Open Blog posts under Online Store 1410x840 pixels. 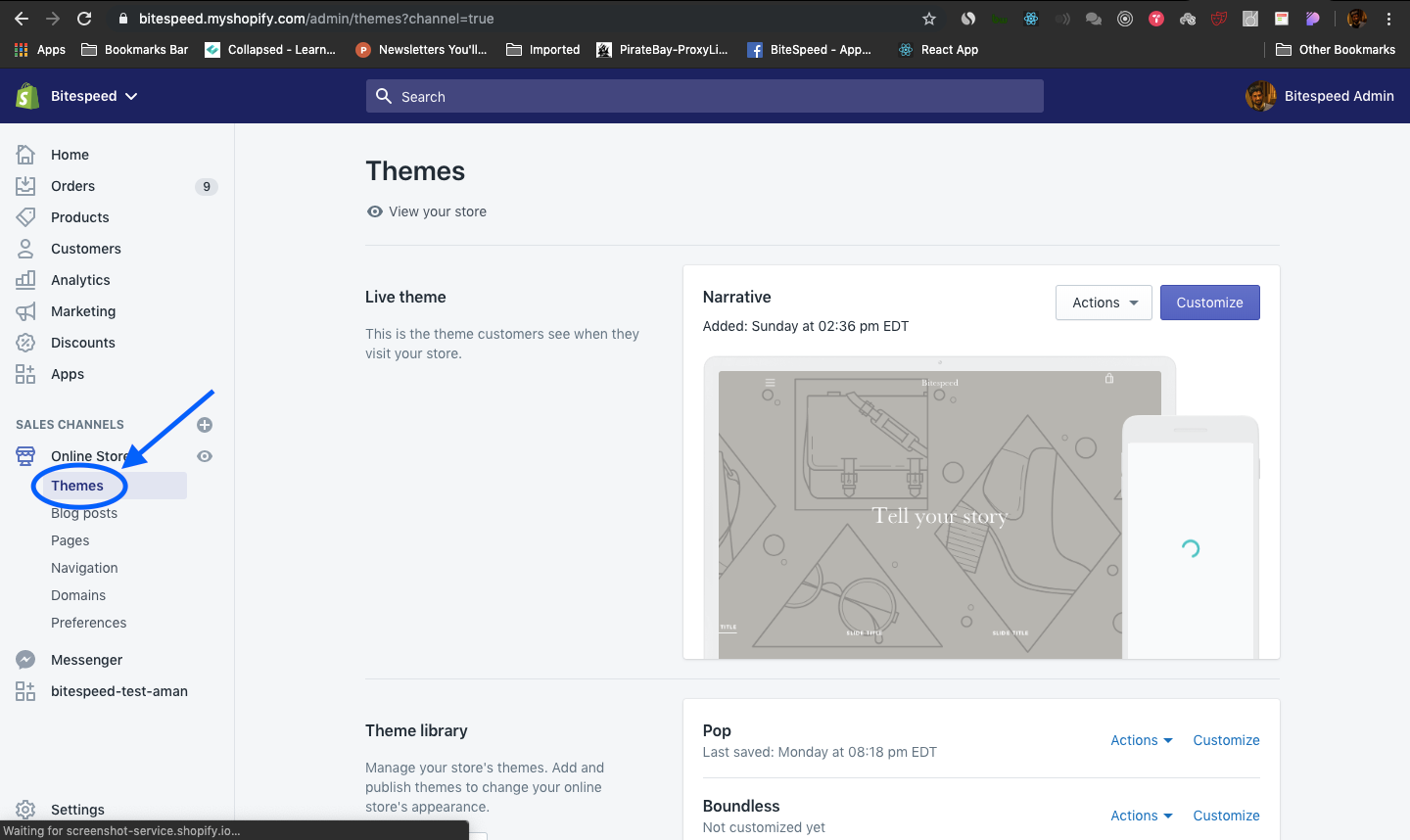[x=84, y=513]
